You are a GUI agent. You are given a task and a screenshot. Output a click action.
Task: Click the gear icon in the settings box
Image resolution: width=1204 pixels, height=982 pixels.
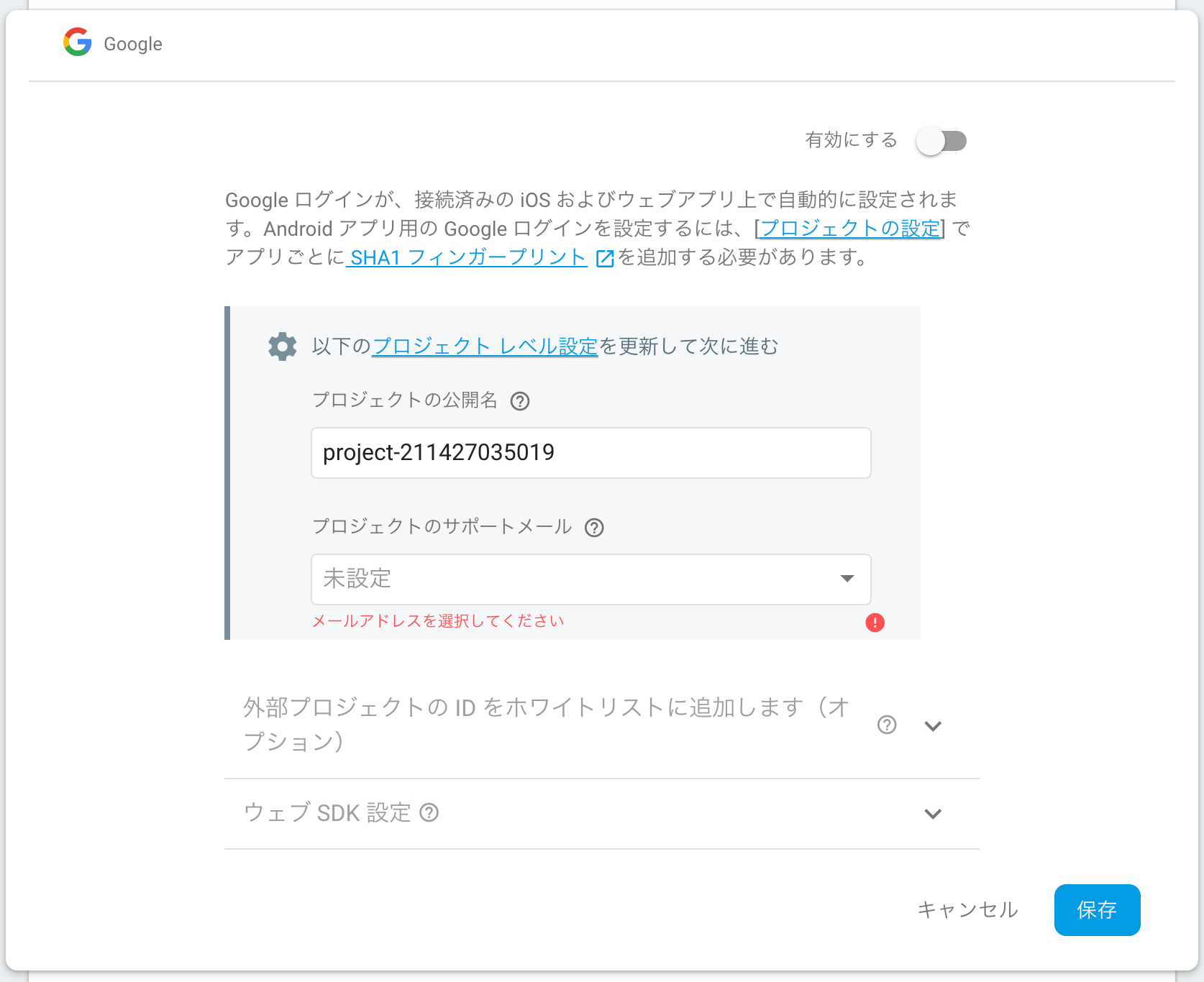283,347
